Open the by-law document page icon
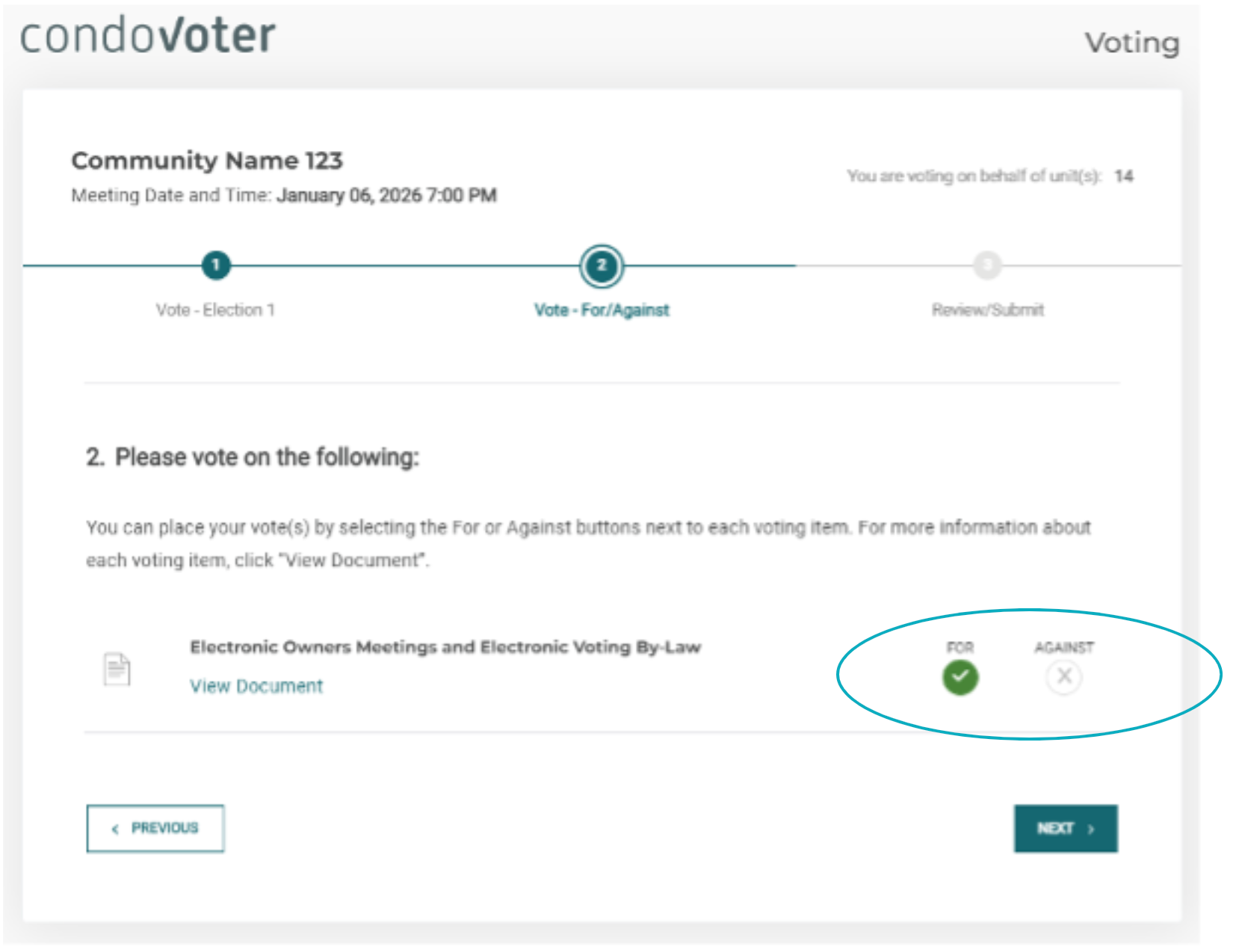 (x=117, y=670)
